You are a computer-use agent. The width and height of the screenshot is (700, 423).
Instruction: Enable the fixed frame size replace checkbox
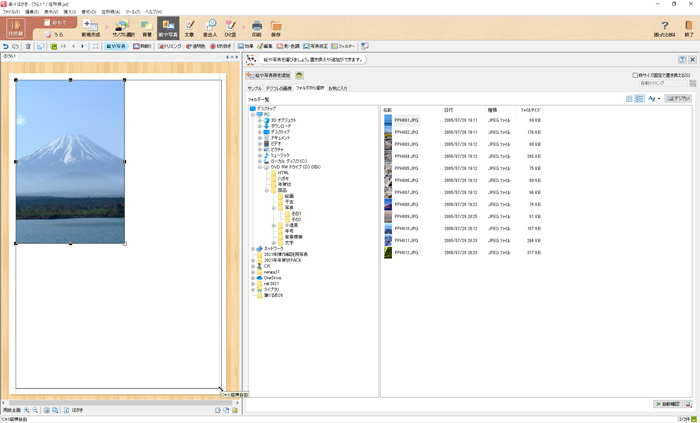[635, 75]
